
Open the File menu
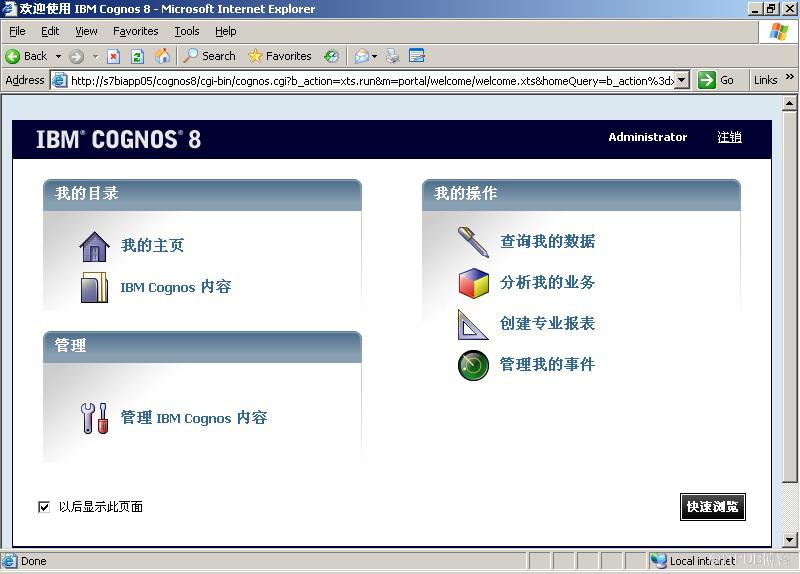click(17, 32)
